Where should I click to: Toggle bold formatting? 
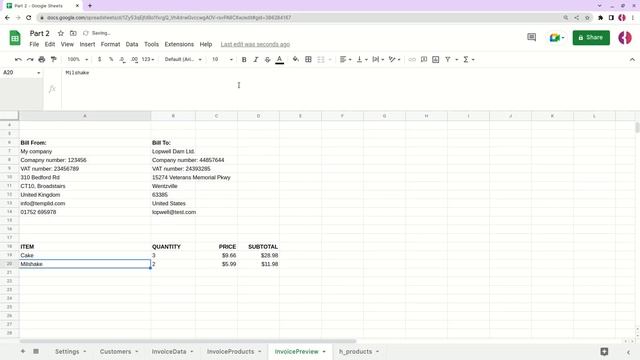[244, 60]
